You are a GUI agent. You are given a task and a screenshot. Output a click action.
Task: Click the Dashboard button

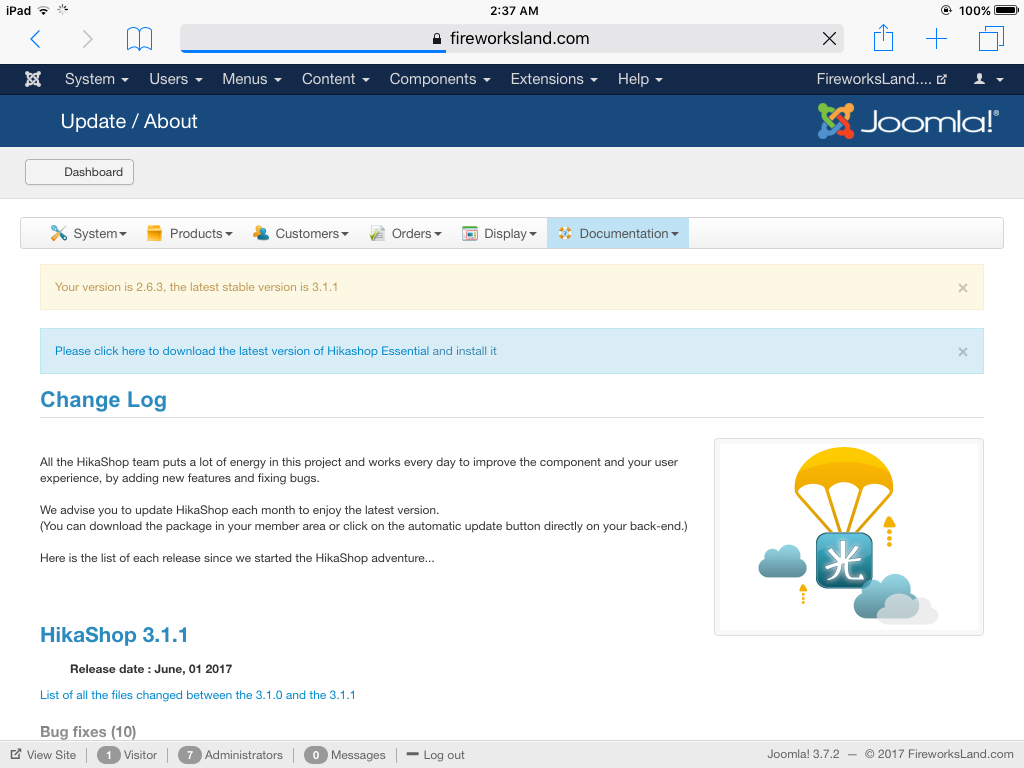[x=80, y=172]
